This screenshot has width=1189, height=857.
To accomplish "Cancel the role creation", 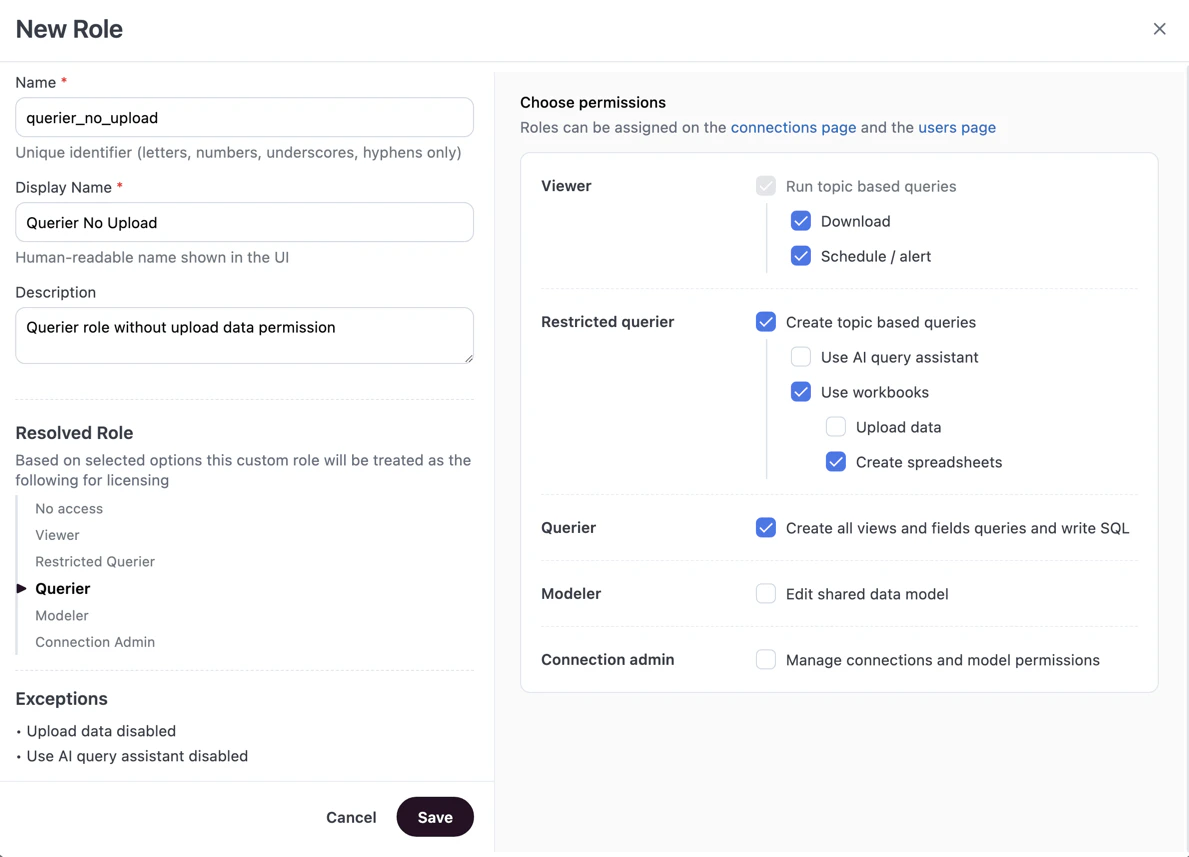I will click(x=351, y=817).
